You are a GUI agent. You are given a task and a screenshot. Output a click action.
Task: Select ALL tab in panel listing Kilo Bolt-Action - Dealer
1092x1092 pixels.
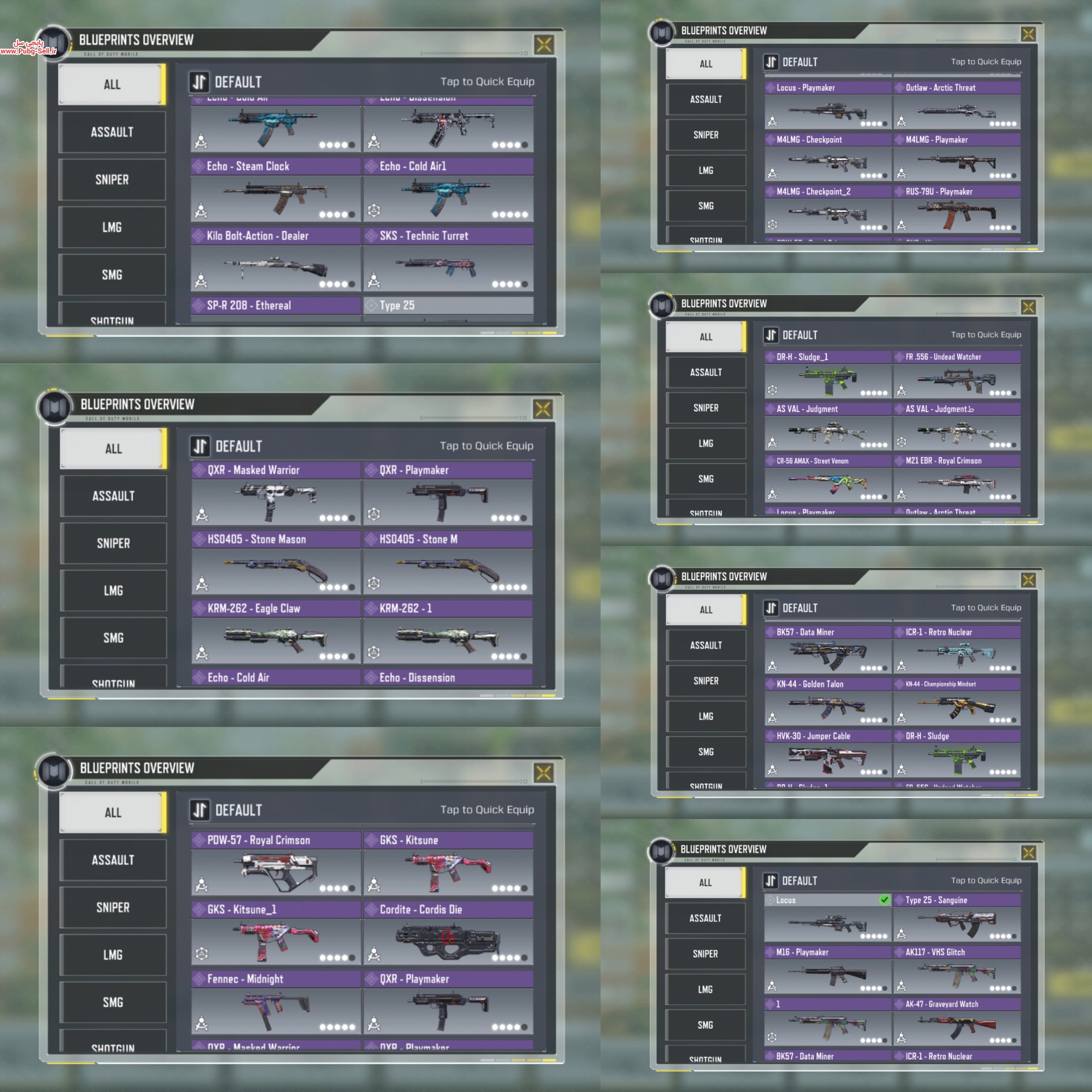coord(112,85)
